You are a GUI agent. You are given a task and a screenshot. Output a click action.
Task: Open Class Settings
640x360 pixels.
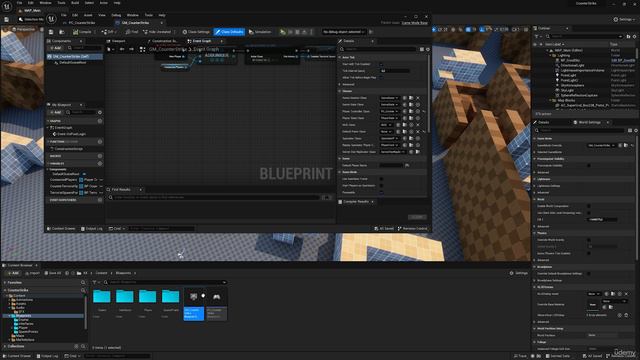coord(196,32)
